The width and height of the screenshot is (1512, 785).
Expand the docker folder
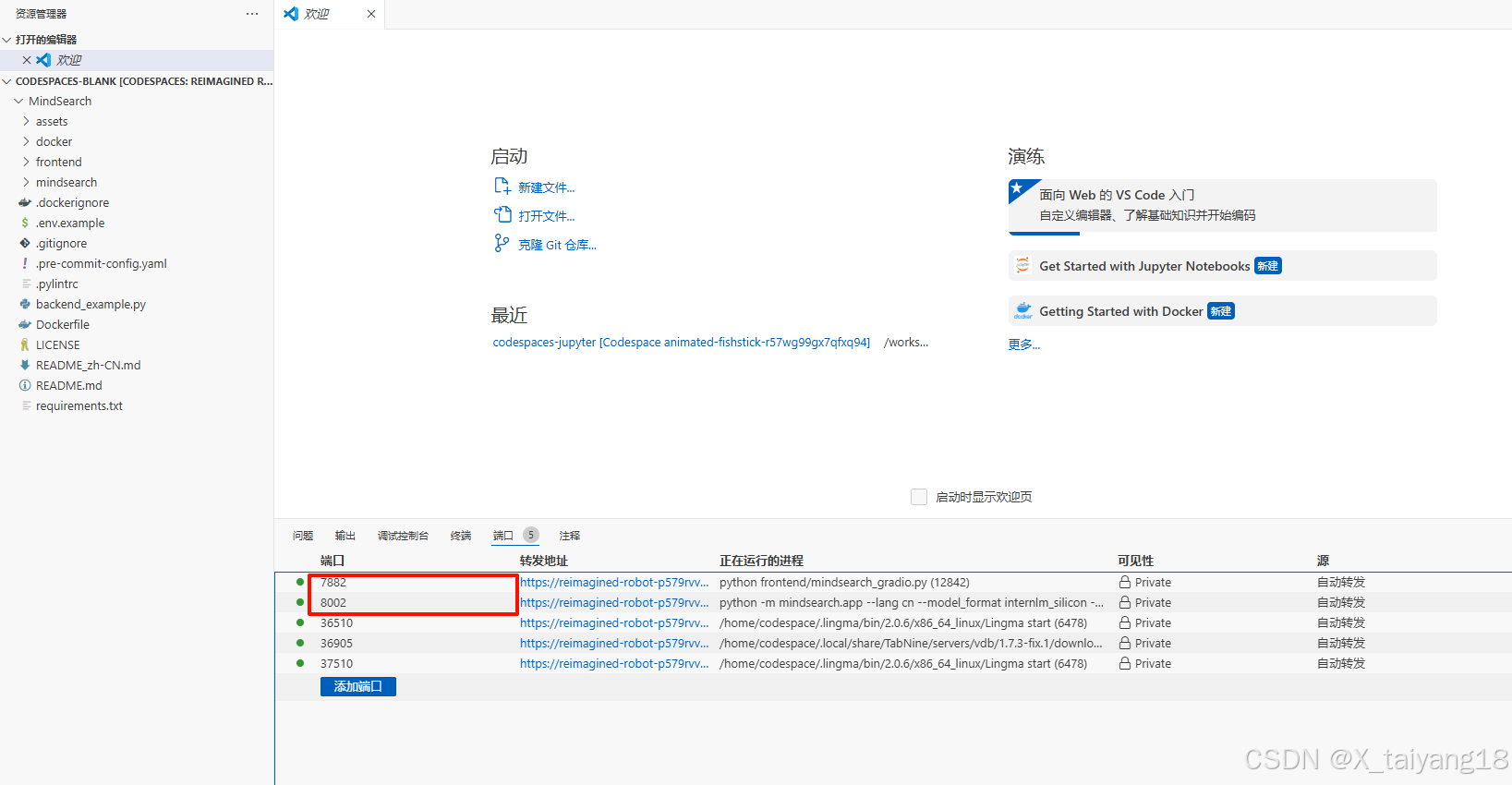pos(26,142)
